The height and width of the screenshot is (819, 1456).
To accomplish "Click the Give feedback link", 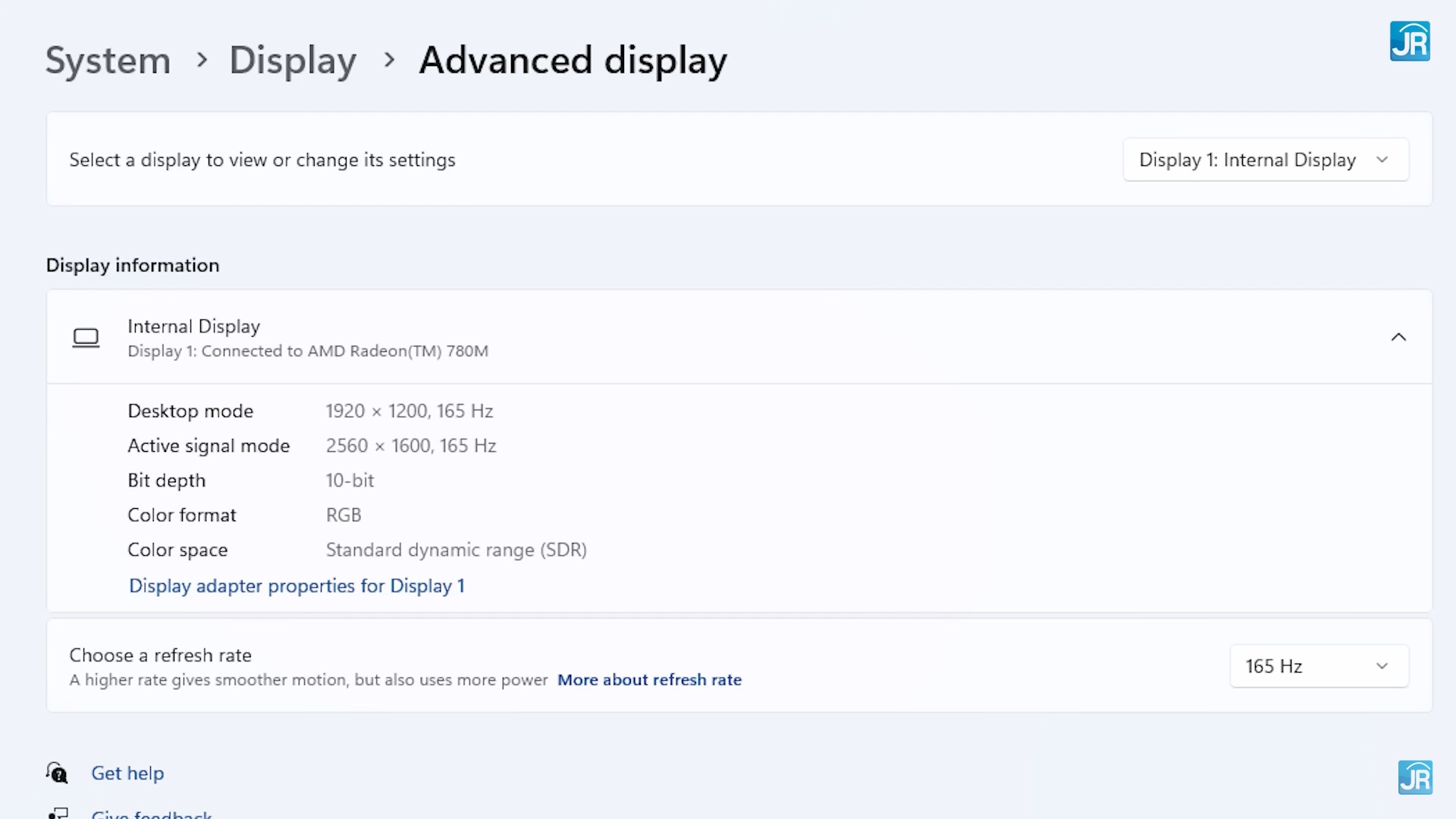I will point(152,814).
